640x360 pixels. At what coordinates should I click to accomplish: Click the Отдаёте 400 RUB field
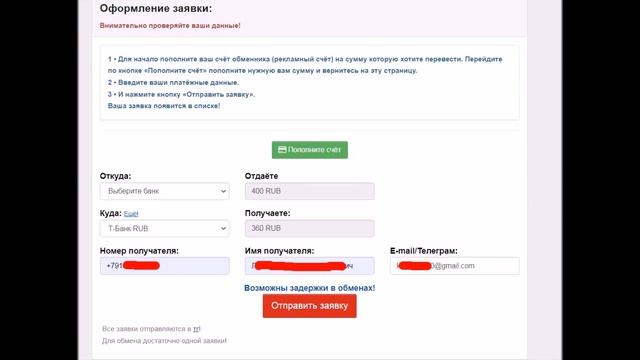[x=309, y=191]
